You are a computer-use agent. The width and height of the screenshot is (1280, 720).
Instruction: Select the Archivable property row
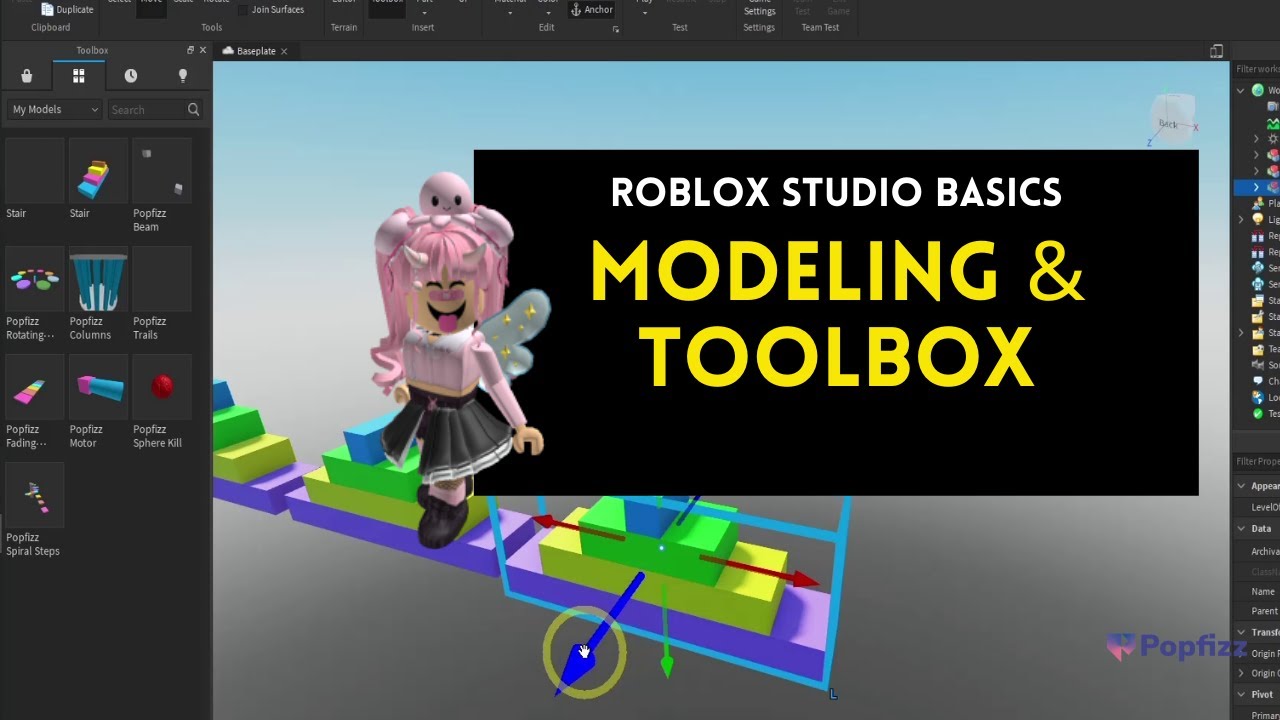pyautogui.click(x=1256, y=551)
